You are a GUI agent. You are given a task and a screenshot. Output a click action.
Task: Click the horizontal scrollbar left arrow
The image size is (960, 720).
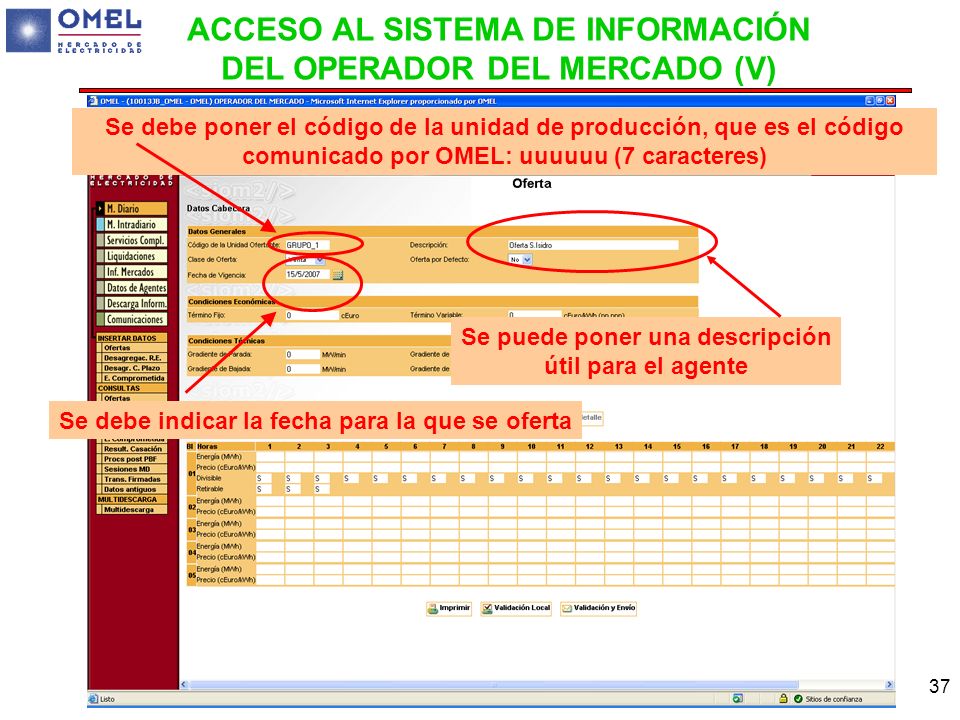[184, 684]
